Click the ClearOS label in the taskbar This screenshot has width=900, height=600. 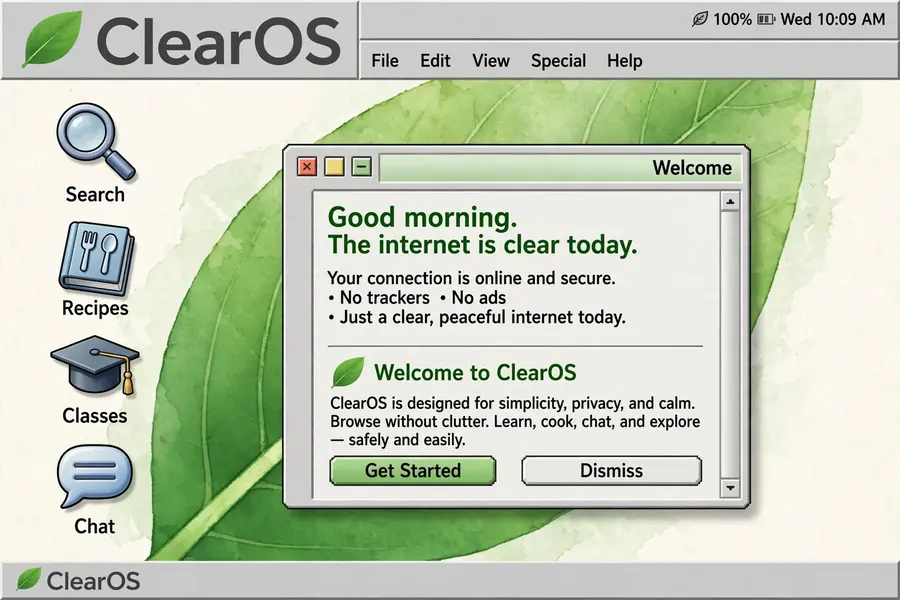[93, 581]
